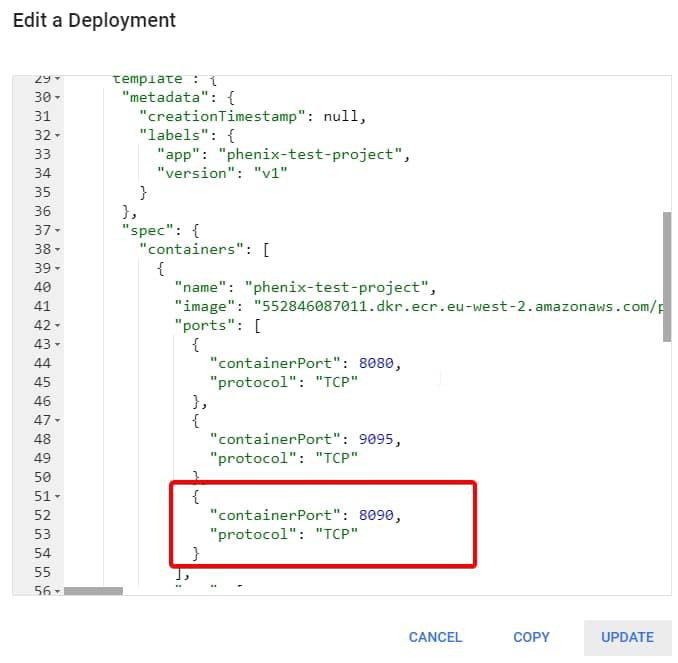Click the "spec" key on line 37
The width and height of the screenshot is (678, 663).
click(x=147, y=231)
